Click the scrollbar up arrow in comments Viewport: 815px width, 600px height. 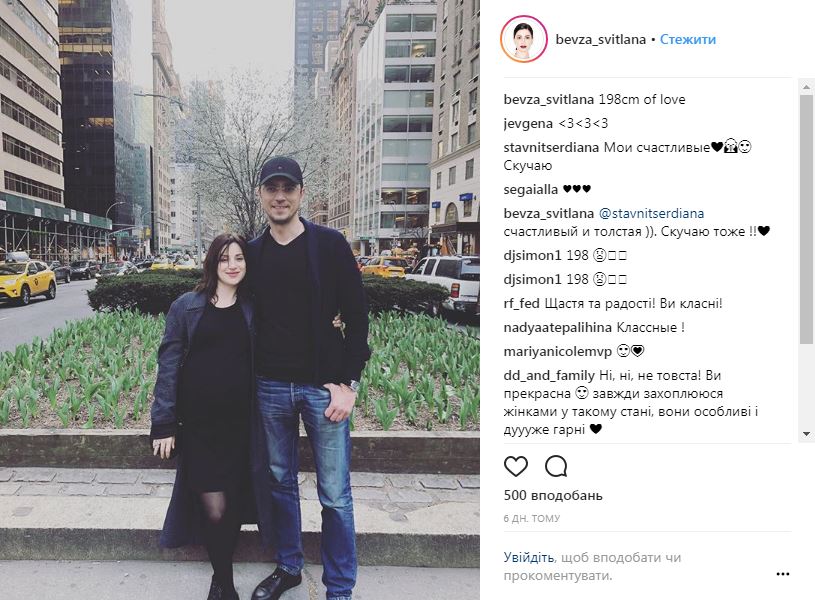tap(806, 87)
